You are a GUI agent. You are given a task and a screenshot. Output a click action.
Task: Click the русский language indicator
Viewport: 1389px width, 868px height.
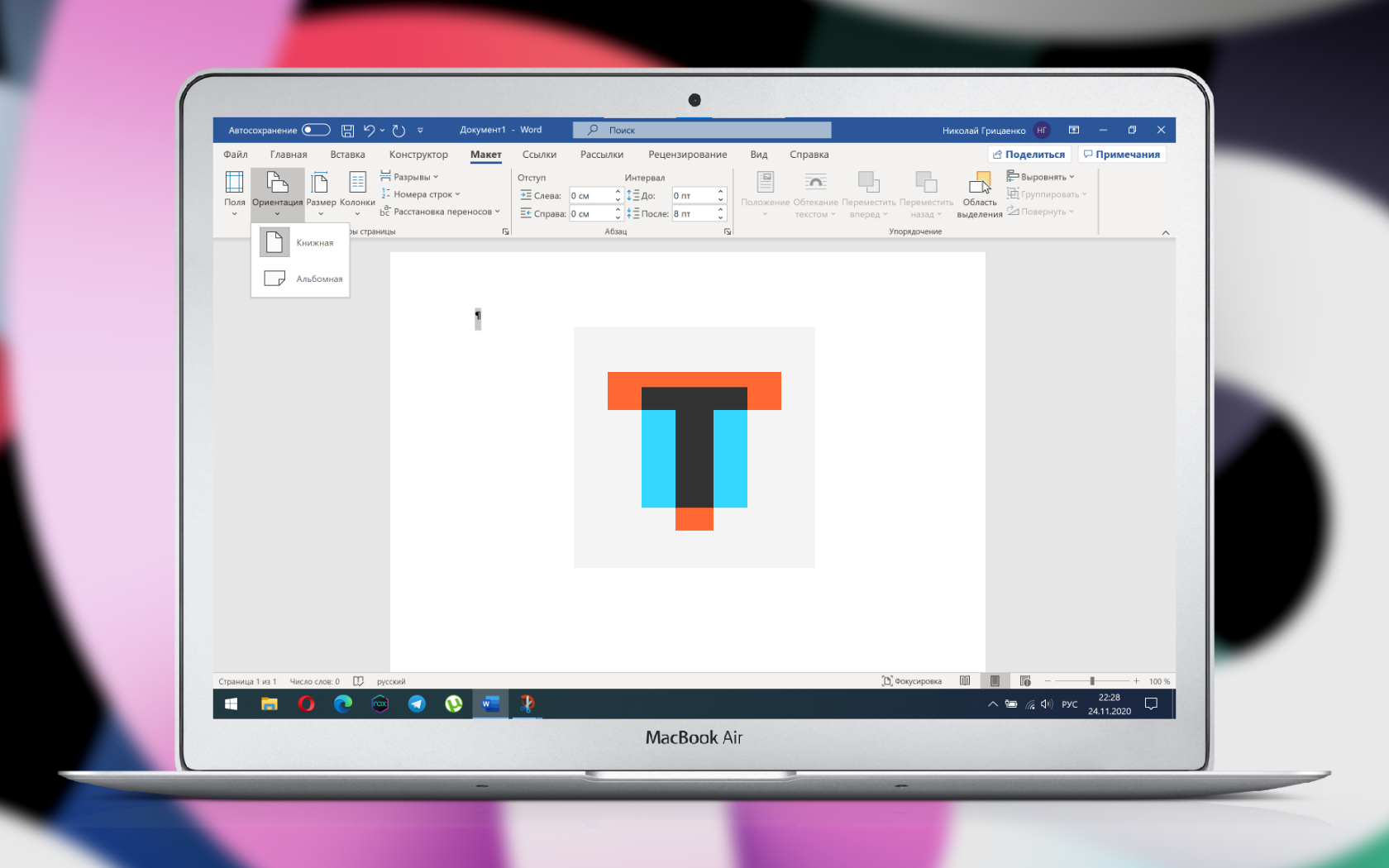pos(391,681)
